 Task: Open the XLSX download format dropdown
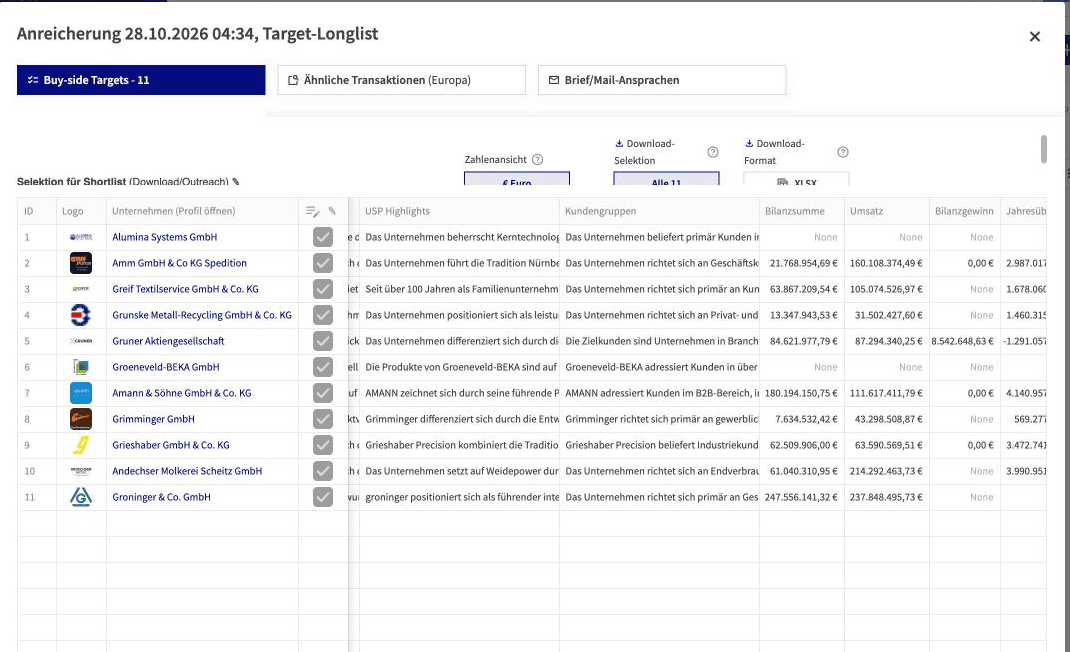(x=796, y=178)
